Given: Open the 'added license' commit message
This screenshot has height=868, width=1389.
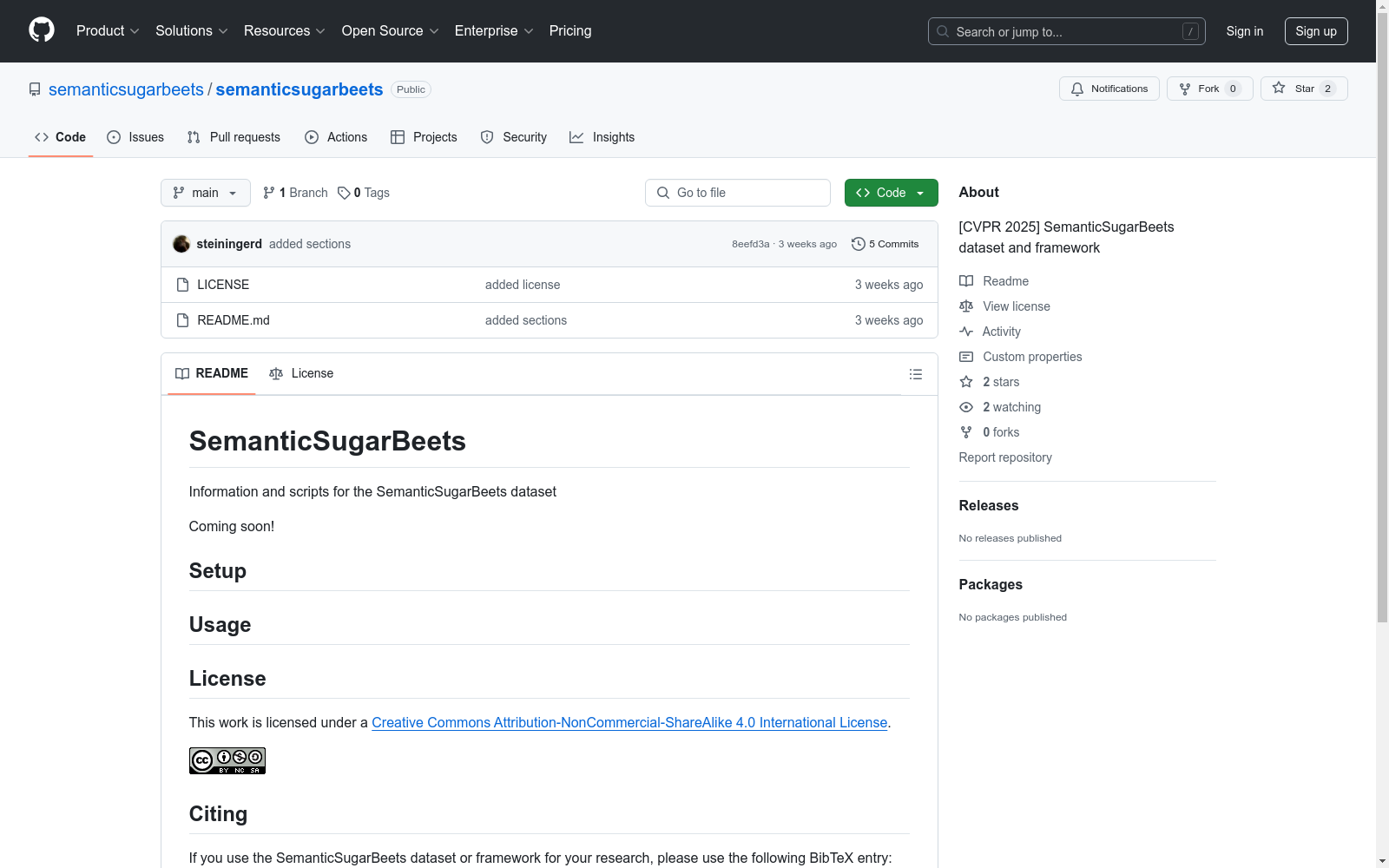Looking at the screenshot, I should point(523,285).
